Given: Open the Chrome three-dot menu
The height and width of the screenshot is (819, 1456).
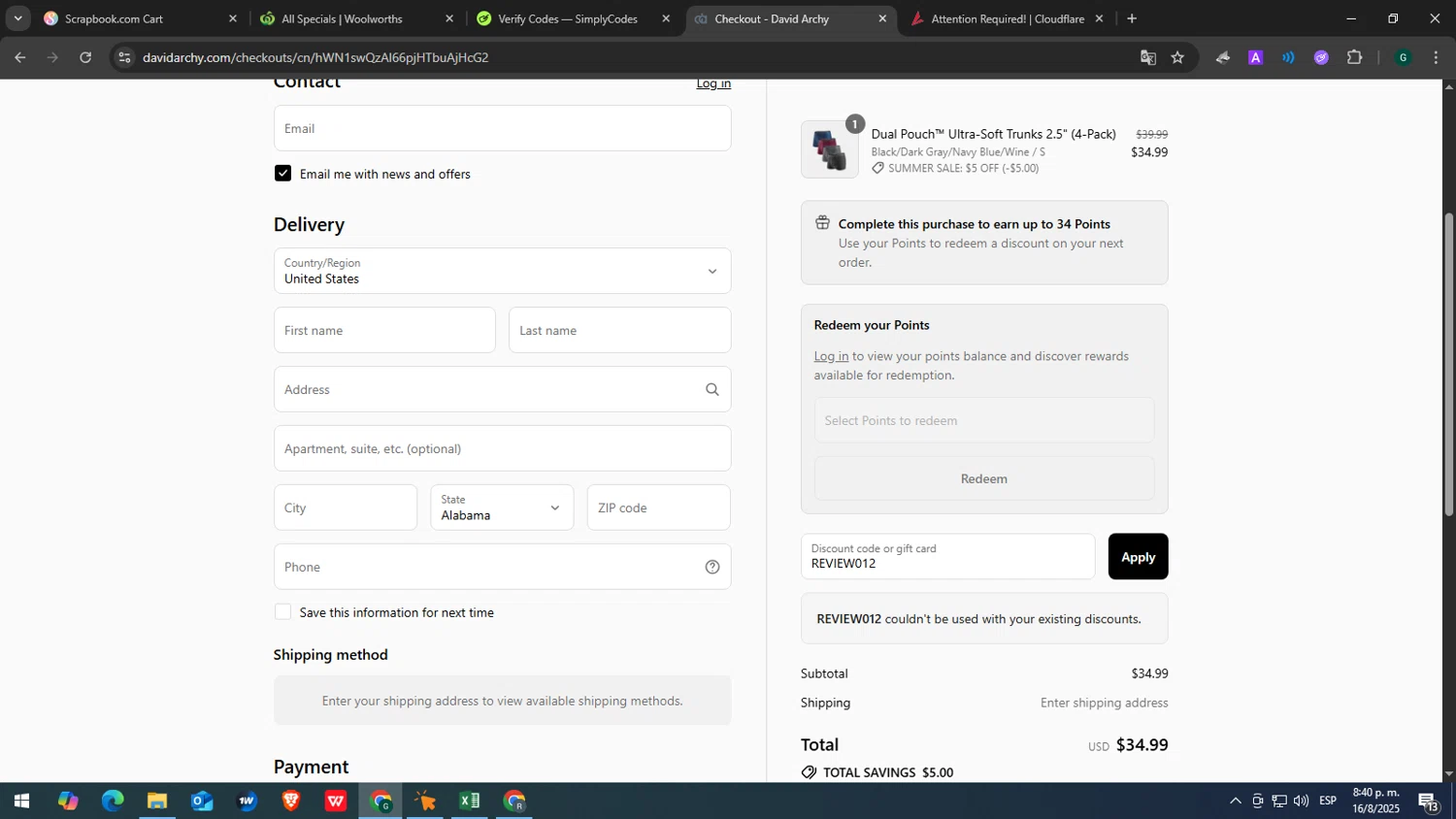Looking at the screenshot, I should 1436,57.
